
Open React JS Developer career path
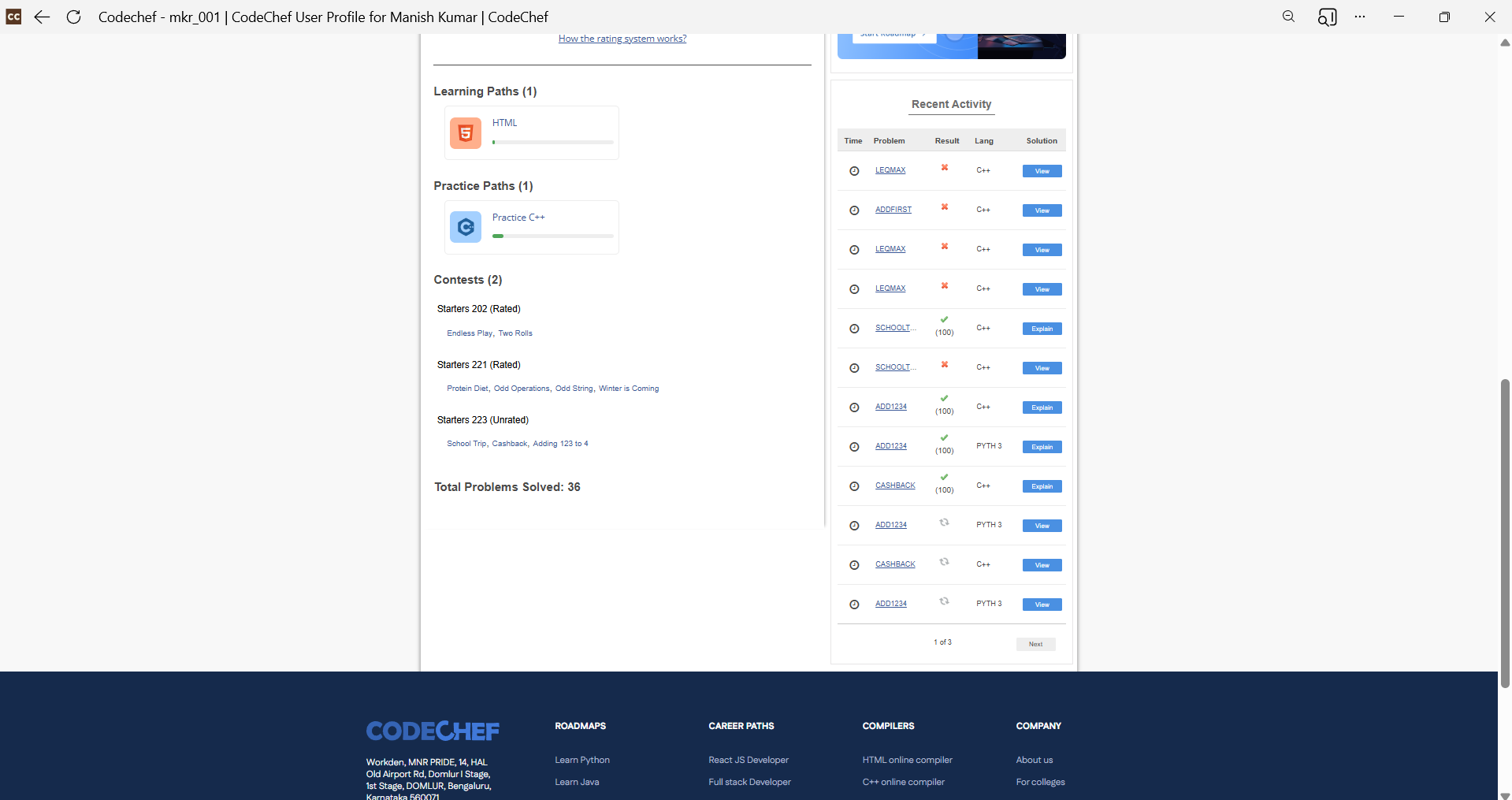tap(749, 760)
